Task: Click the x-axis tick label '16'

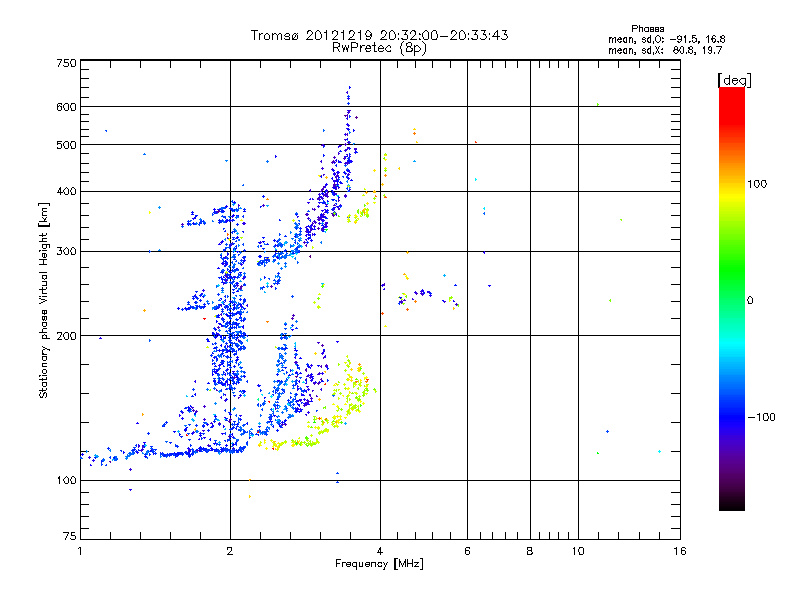Action: click(x=680, y=551)
